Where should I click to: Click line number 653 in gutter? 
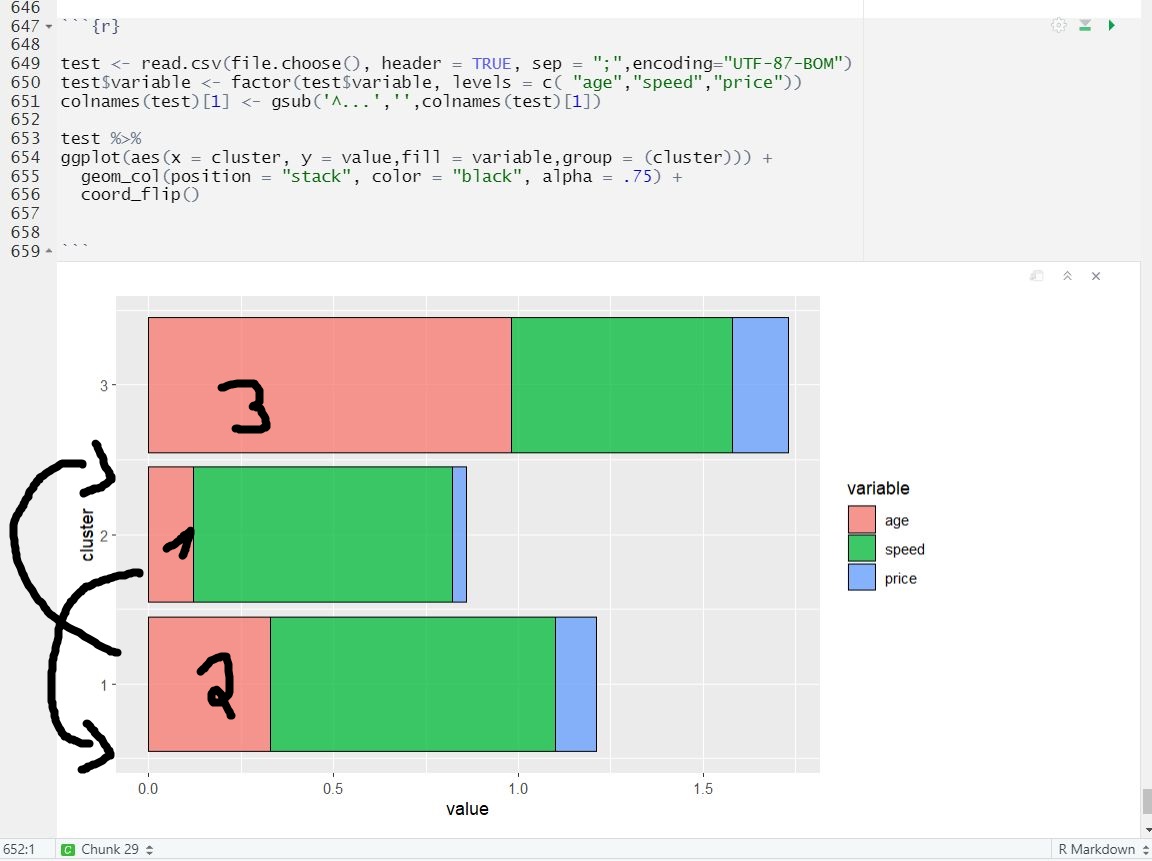coord(26,138)
